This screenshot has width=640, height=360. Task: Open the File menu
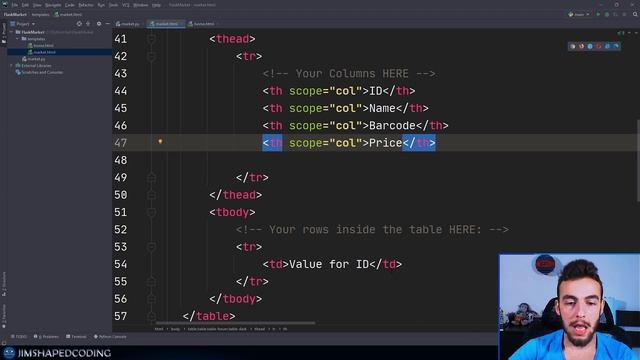(14, 5)
